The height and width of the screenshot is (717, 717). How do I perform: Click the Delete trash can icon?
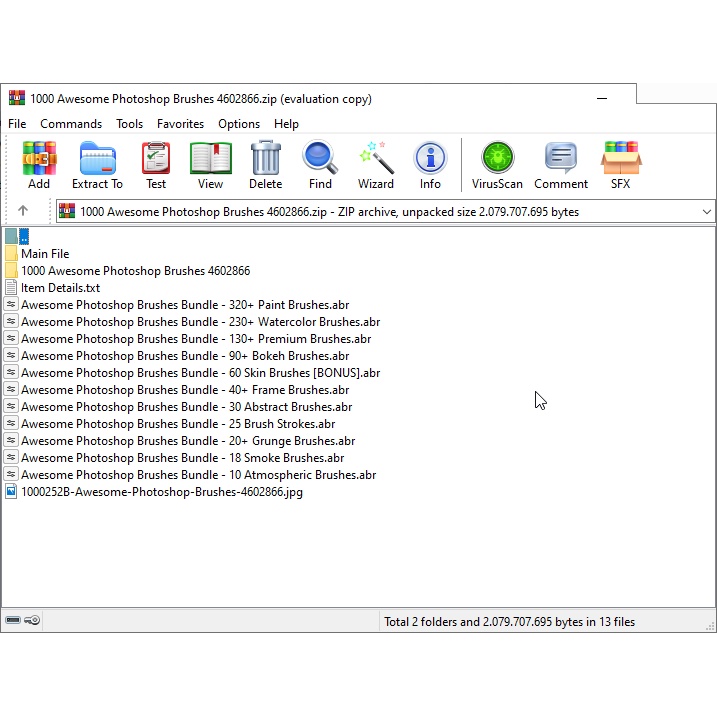point(266,158)
